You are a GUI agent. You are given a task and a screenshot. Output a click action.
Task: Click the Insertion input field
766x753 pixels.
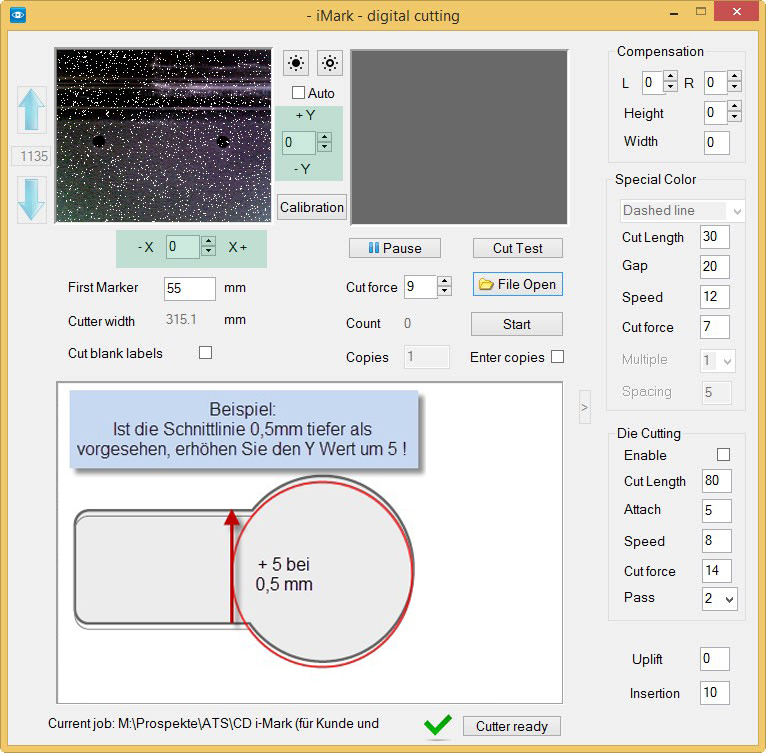coord(715,693)
